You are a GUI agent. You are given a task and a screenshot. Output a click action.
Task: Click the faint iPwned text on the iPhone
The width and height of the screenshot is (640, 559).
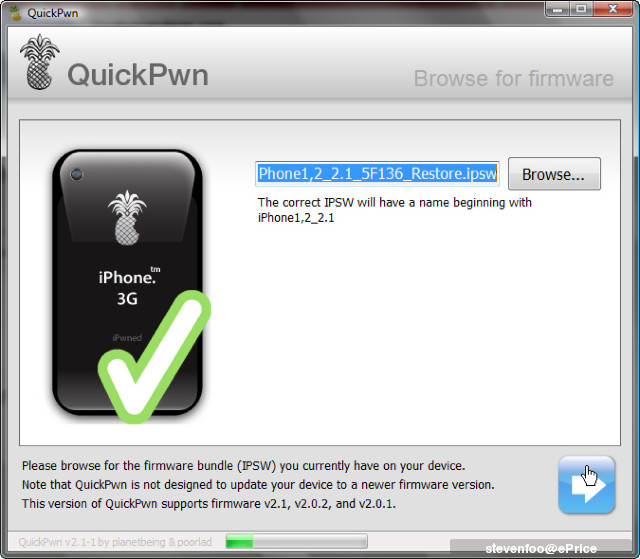click(x=127, y=338)
